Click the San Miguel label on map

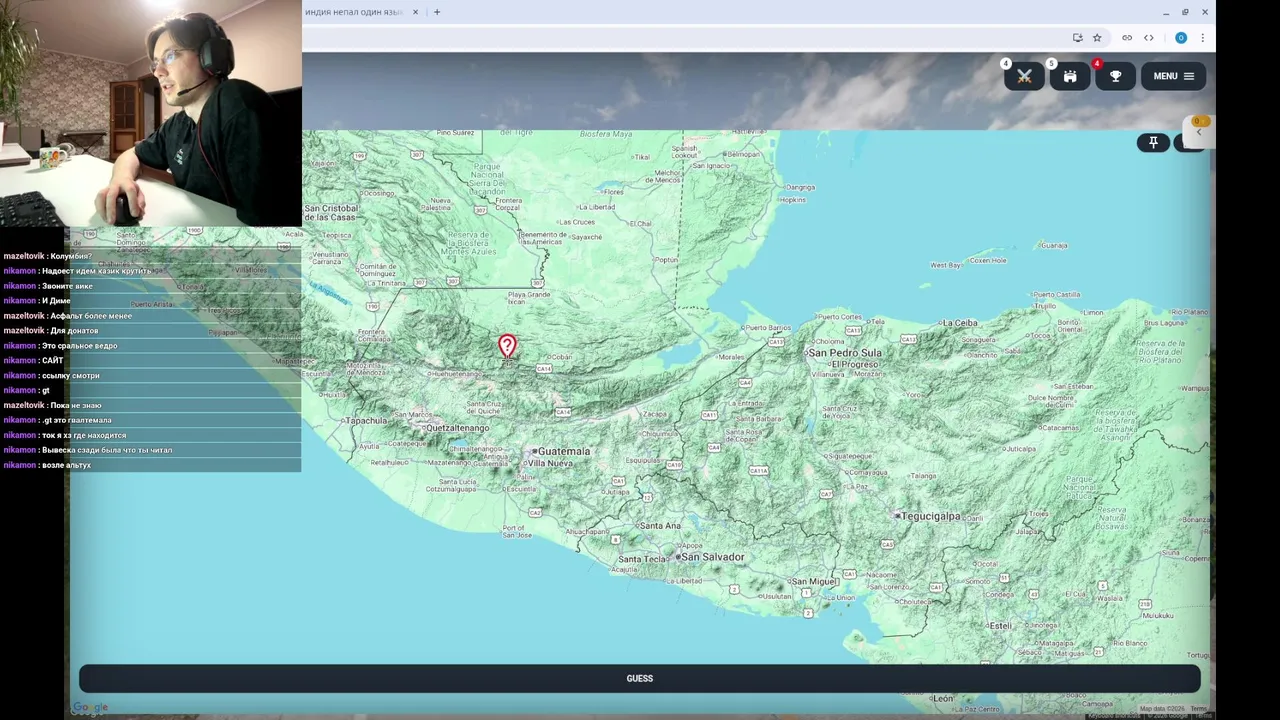coord(814,581)
